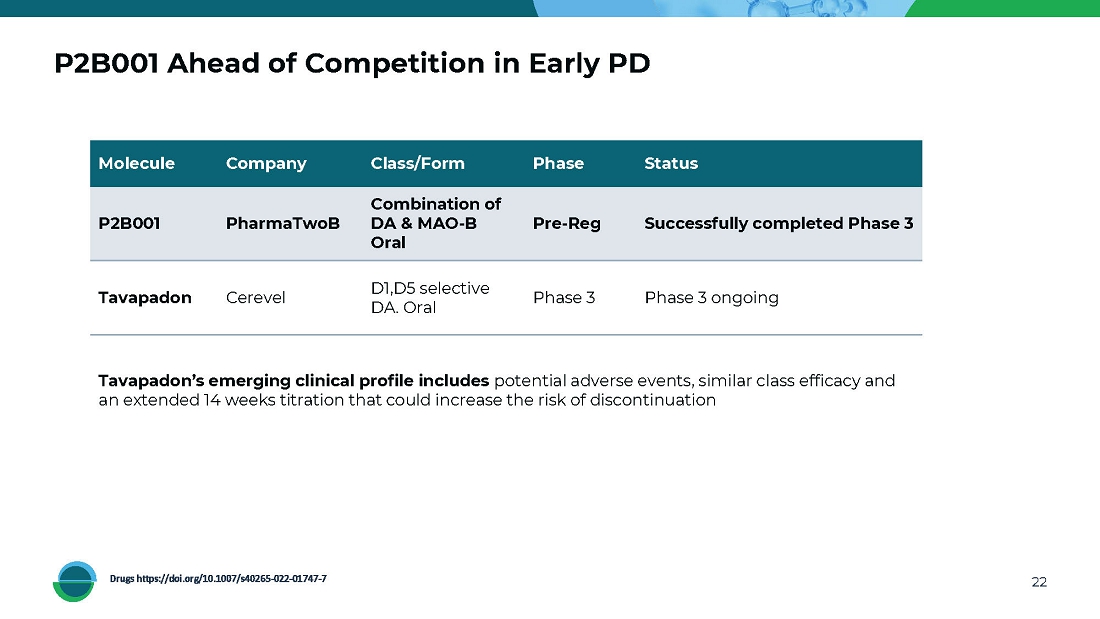Screen dimensions: 1100x619
Task: Click the Class/Form column header
Action: [x=417, y=163]
